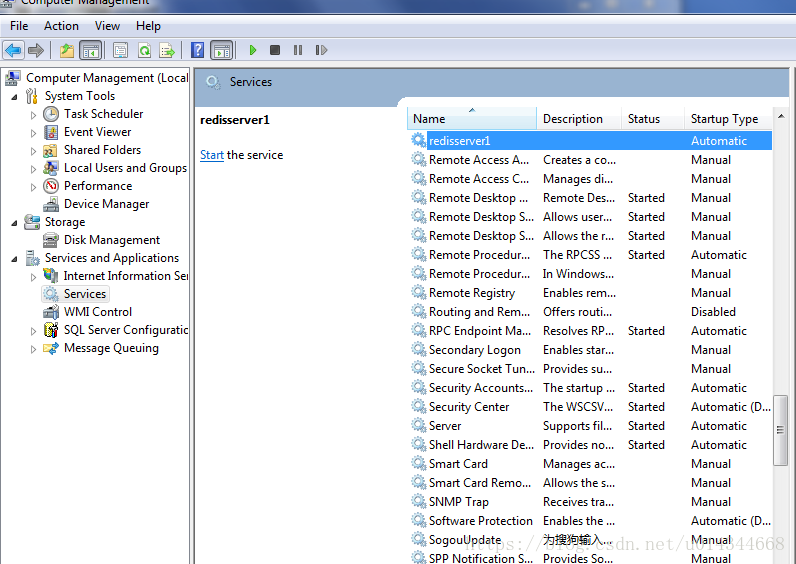Image resolution: width=796 pixels, height=564 pixels.
Task: Select WMI Control in the tree
Action: coord(97,312)
